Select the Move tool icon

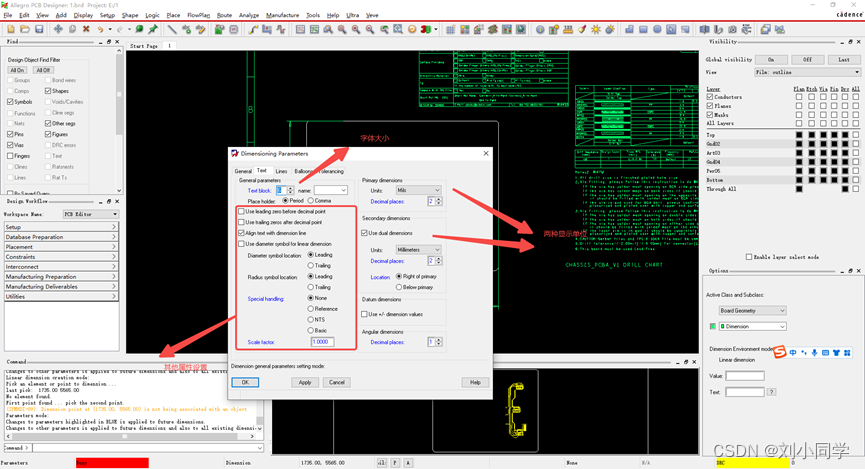click(x=58, y=29)
